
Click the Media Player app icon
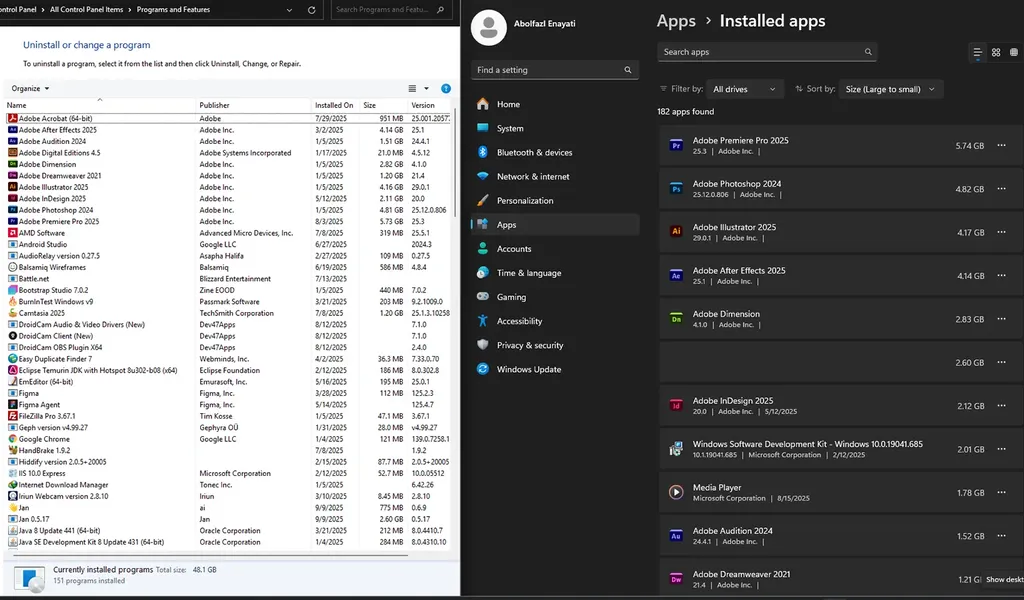click(676, 492)
